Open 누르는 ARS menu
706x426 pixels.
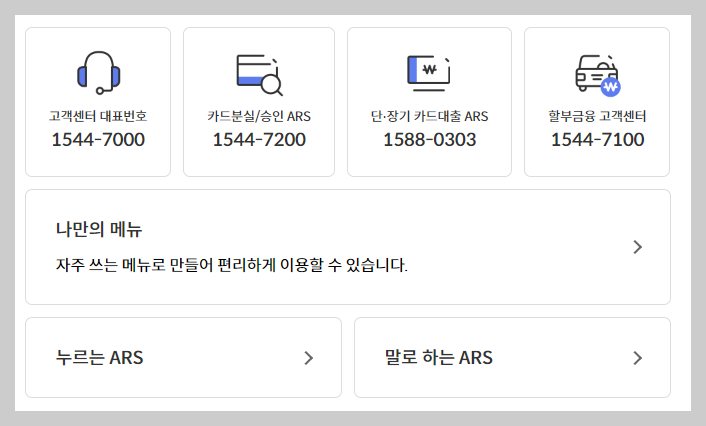pos(183,358)
